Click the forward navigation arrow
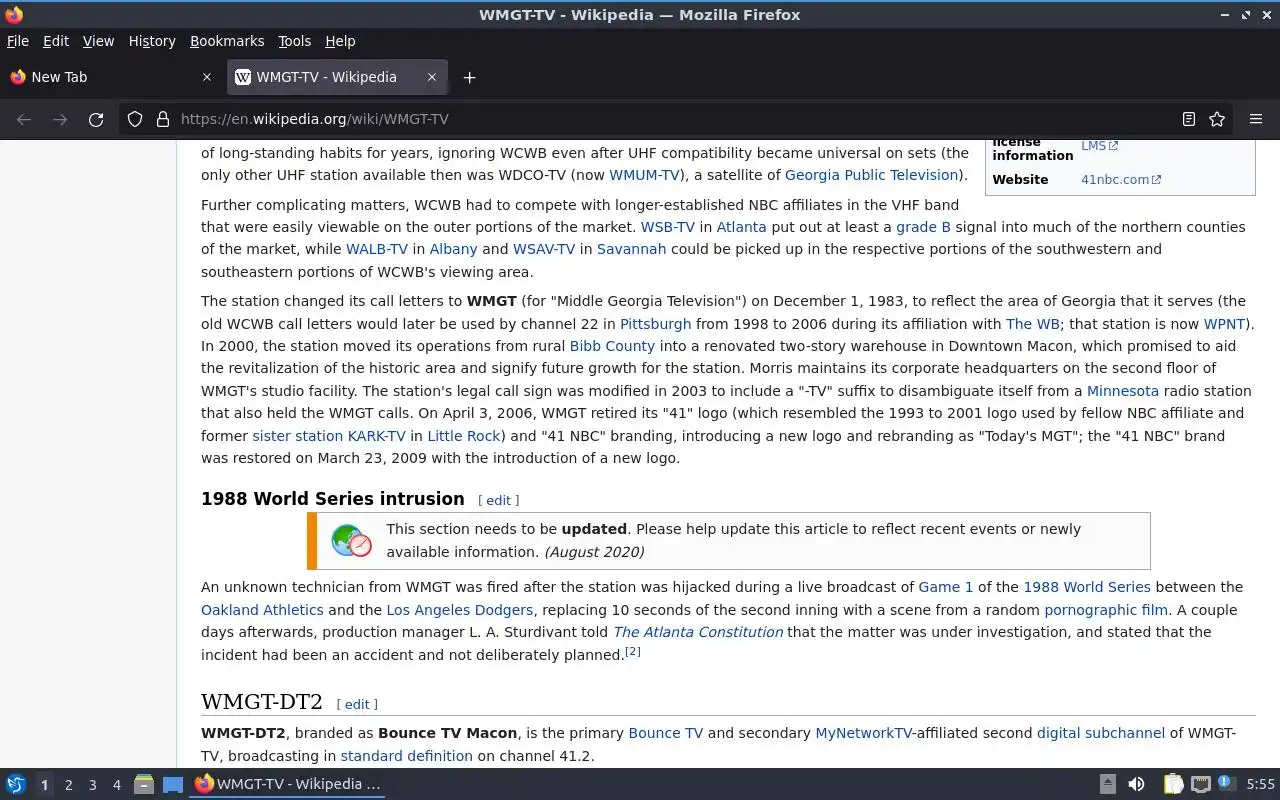This screenshot has height=800, width=1280. coord(60,119)
